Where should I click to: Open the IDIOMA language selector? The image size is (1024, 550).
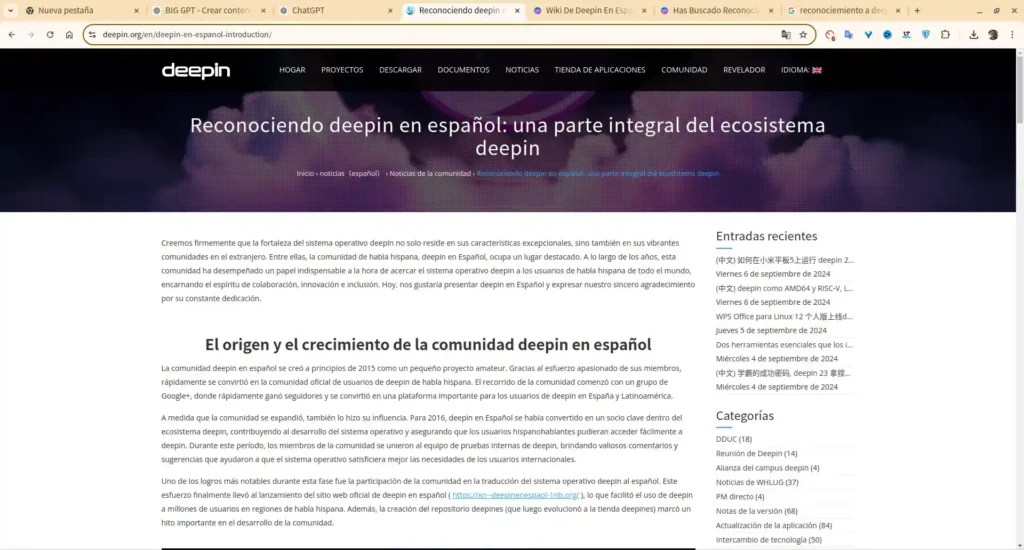[801, 70]
